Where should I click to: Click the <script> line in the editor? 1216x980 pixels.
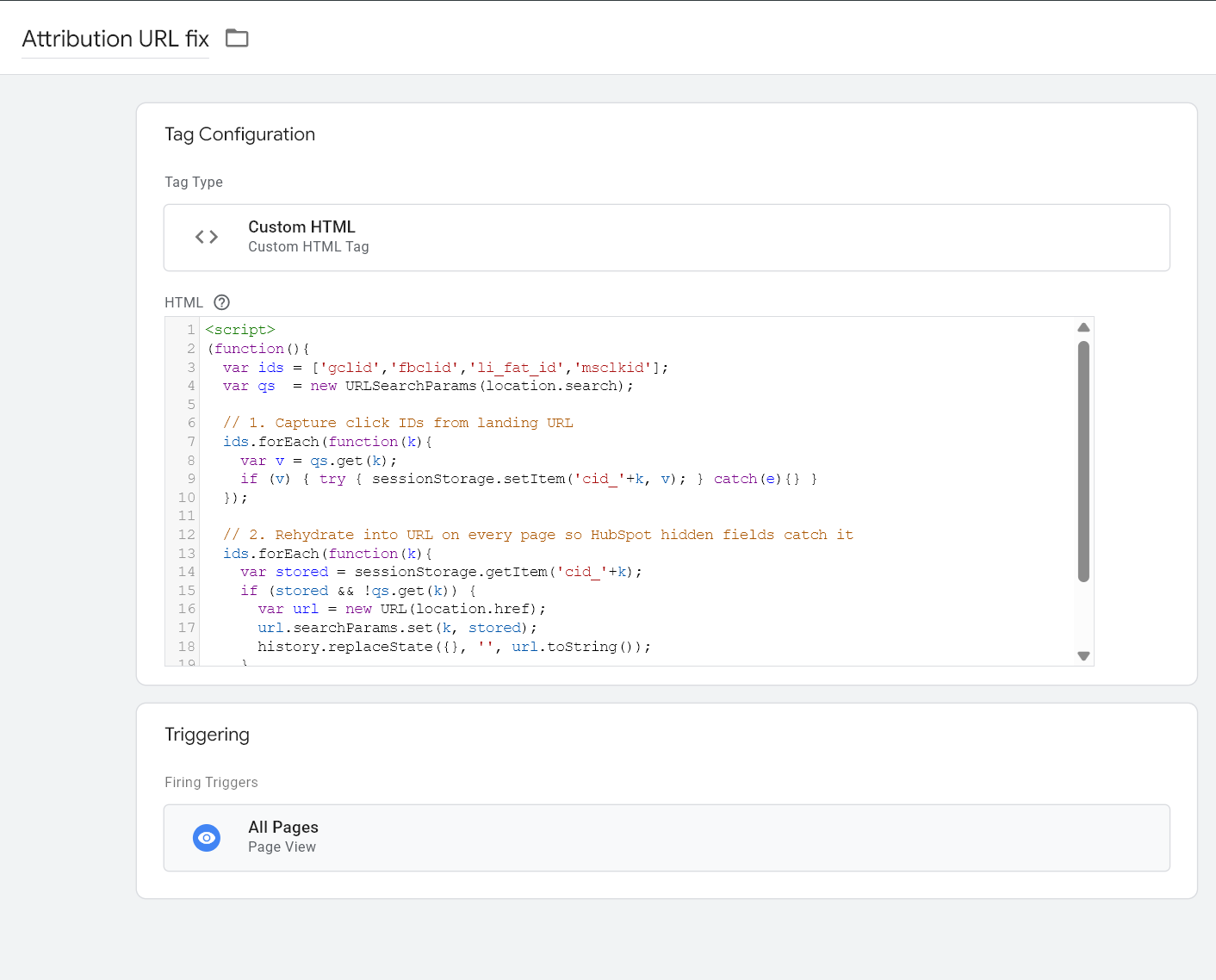tap(240, 330)
